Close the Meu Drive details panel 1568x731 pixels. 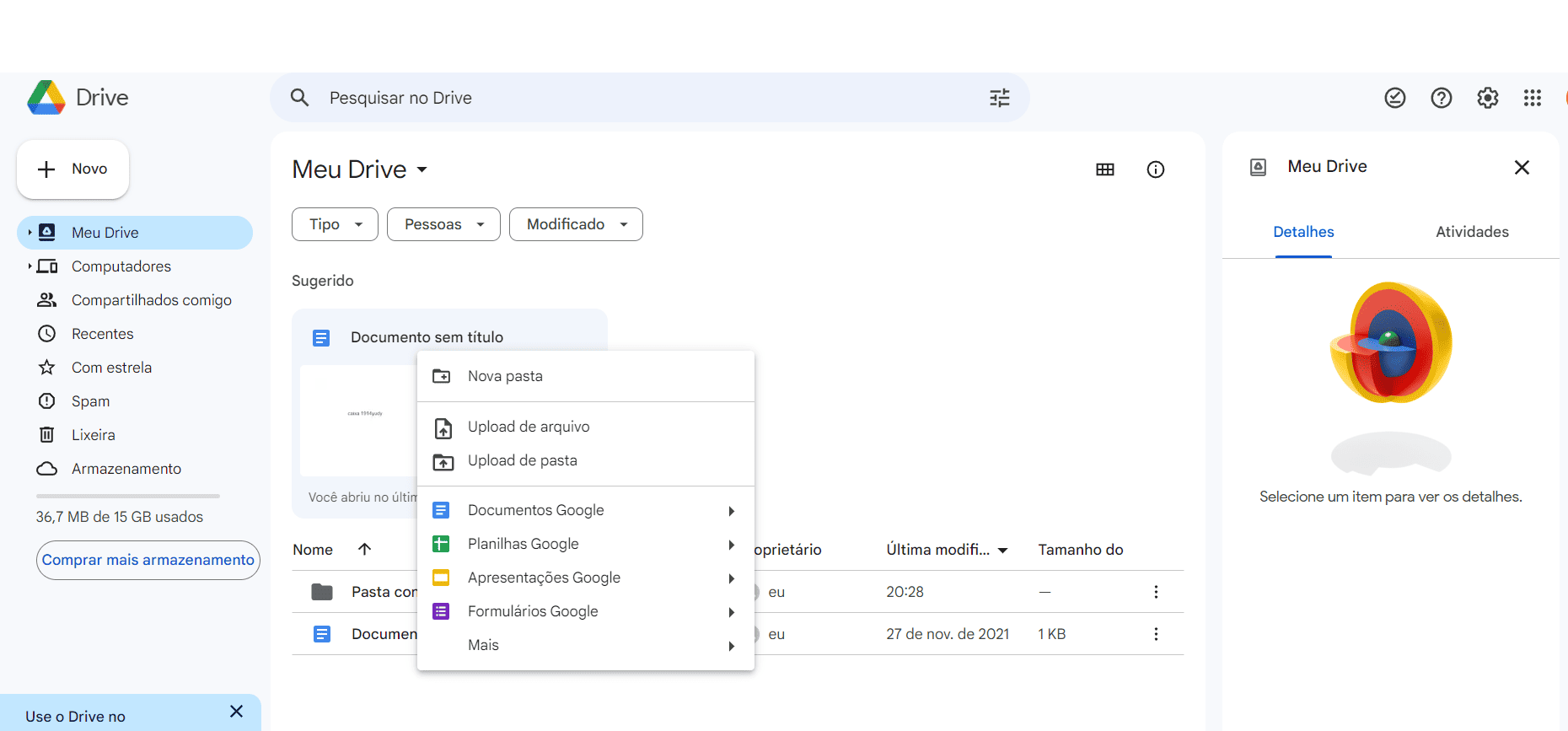[1522, 167]
